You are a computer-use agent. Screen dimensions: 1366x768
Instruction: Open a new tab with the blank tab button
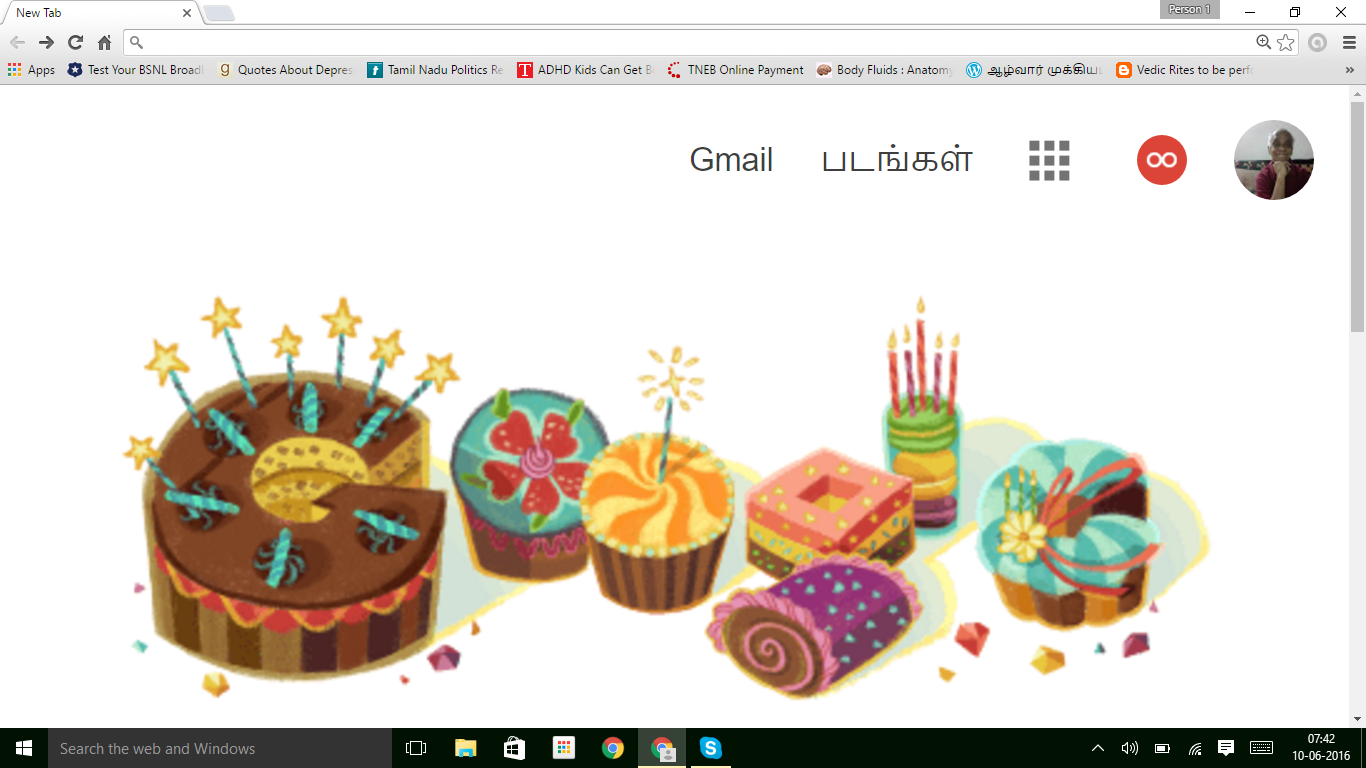219,13
